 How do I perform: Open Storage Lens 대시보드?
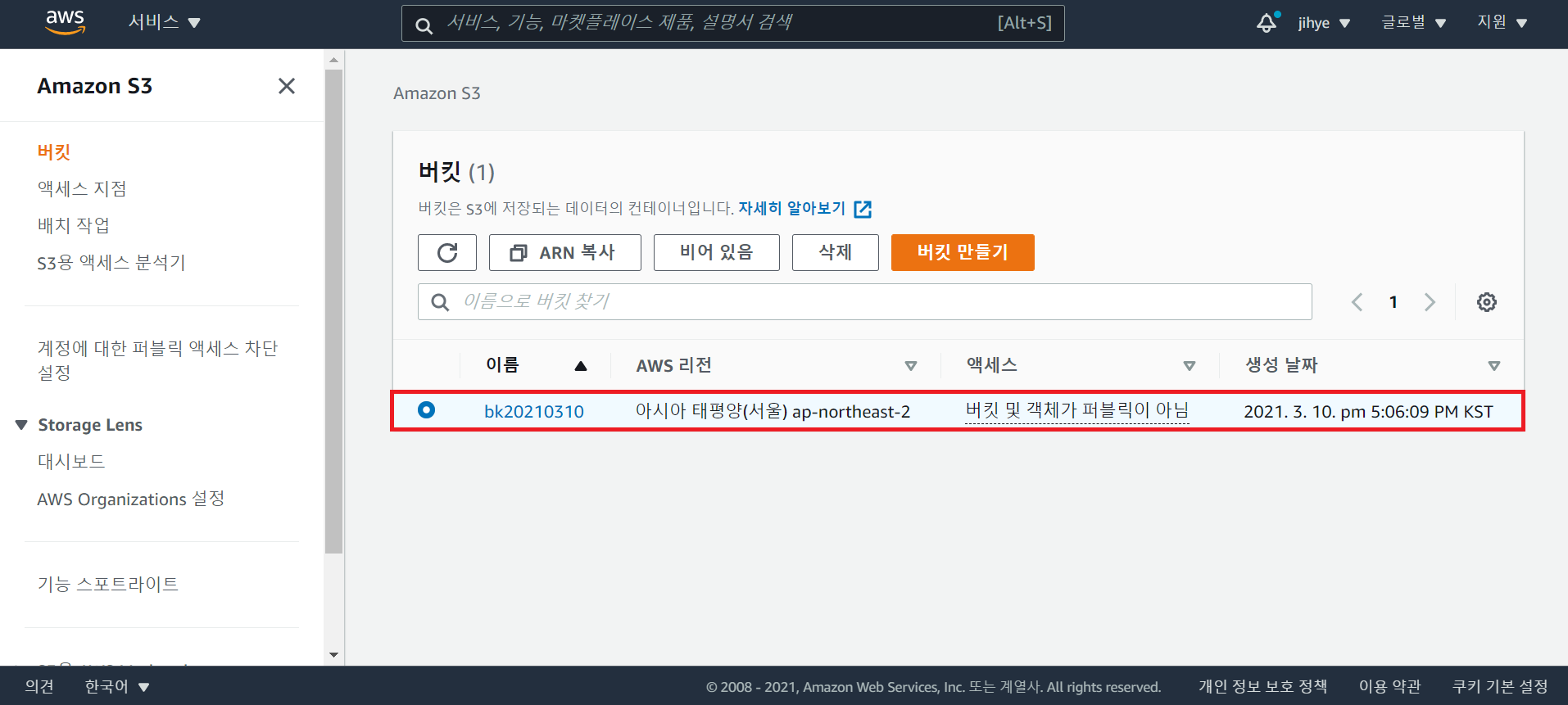click(x=71, y=461)
